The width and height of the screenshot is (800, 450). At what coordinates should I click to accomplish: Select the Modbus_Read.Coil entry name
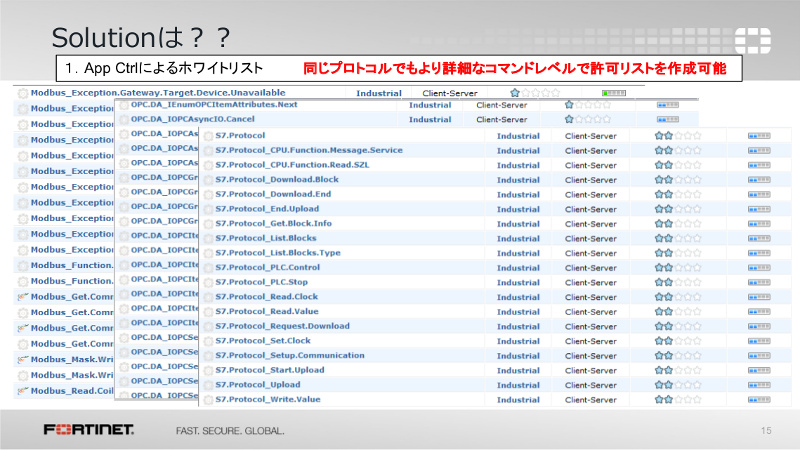click(x=72, y=391)
